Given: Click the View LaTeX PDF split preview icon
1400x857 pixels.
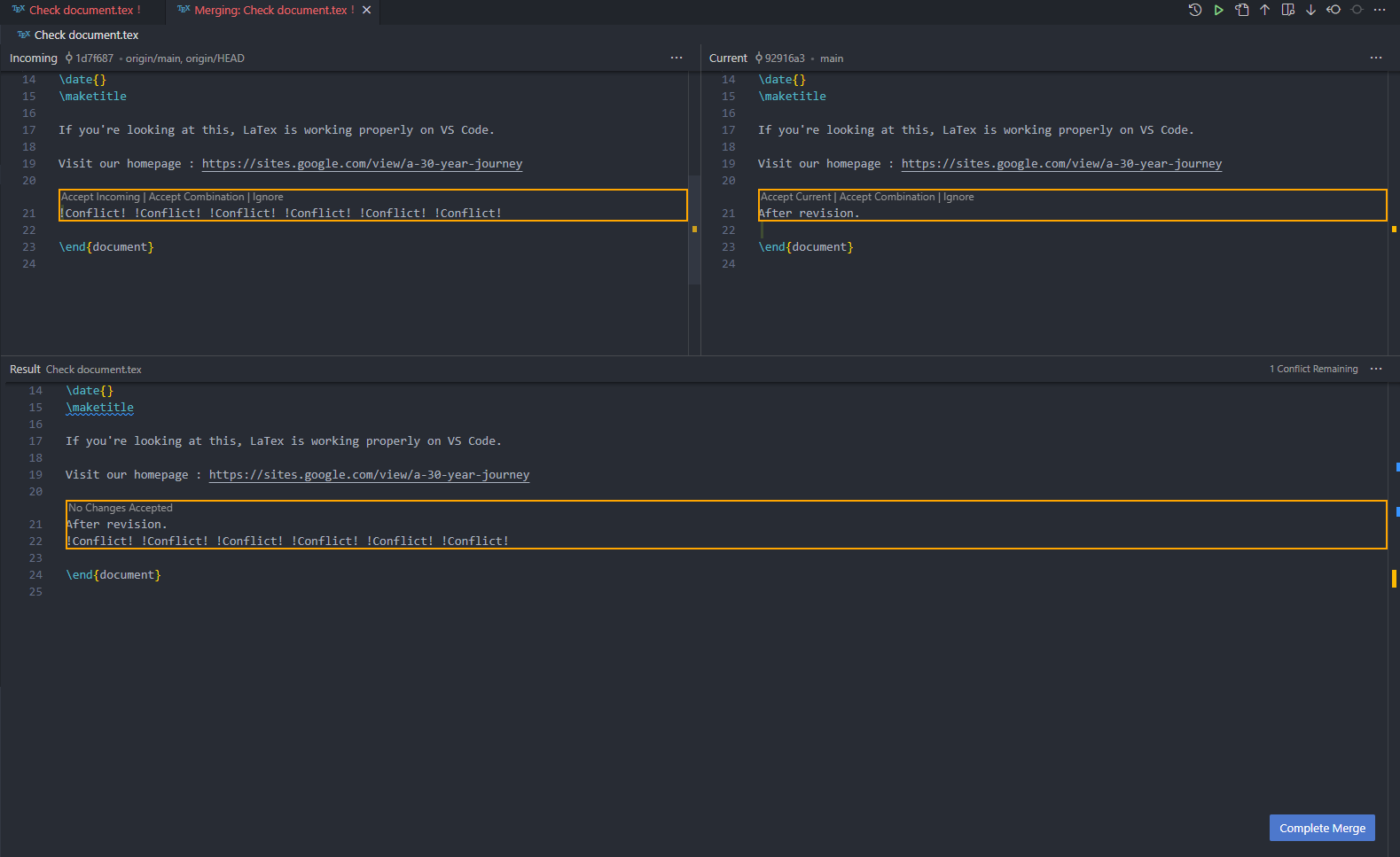Looking at the screenshot, I should tap(1287, 10).
